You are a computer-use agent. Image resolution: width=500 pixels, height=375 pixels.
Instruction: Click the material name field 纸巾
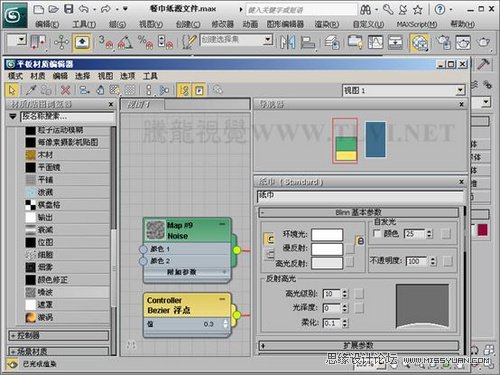360,196
